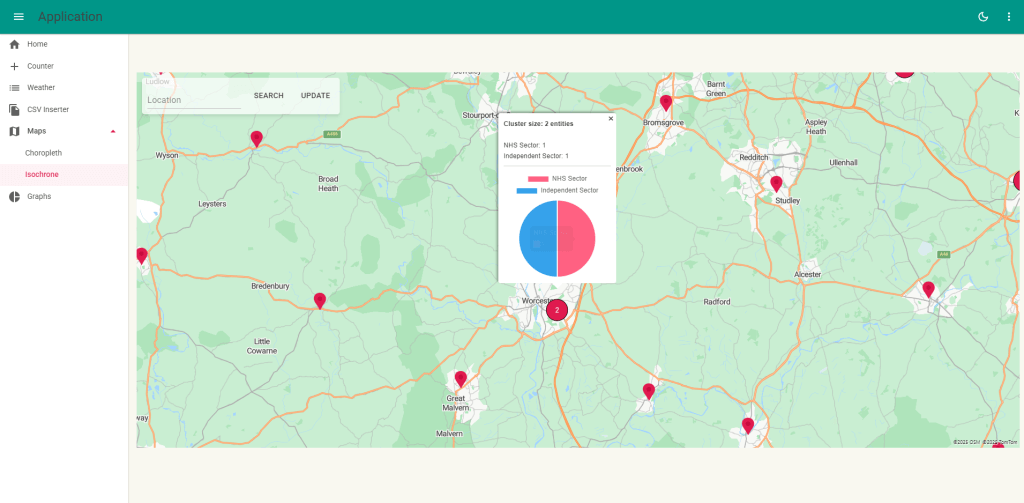Open the CSV Inserter menu item

tap(64, 109)
